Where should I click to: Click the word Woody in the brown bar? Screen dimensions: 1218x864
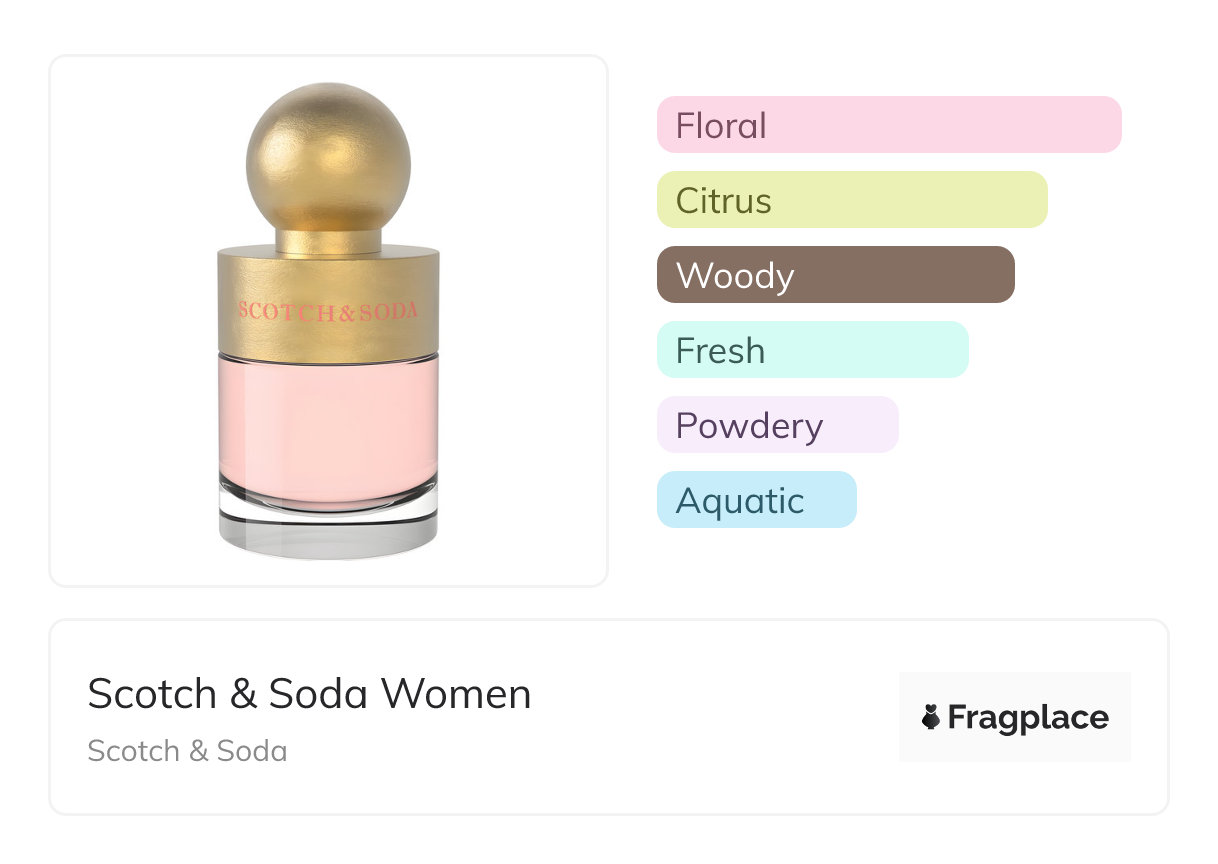pos(735,276)
